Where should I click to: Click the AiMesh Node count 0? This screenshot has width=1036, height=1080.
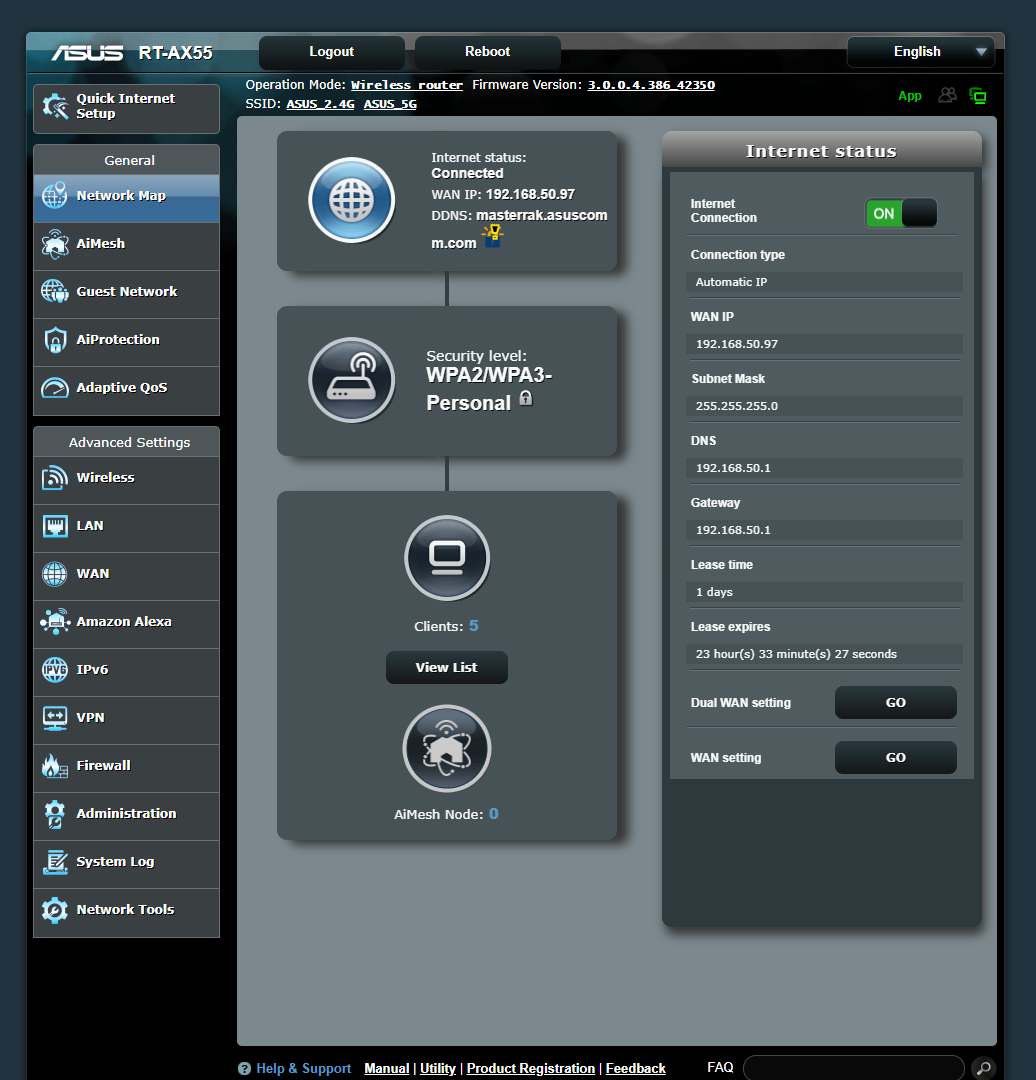pyautogui.click(x=494, y=814)
